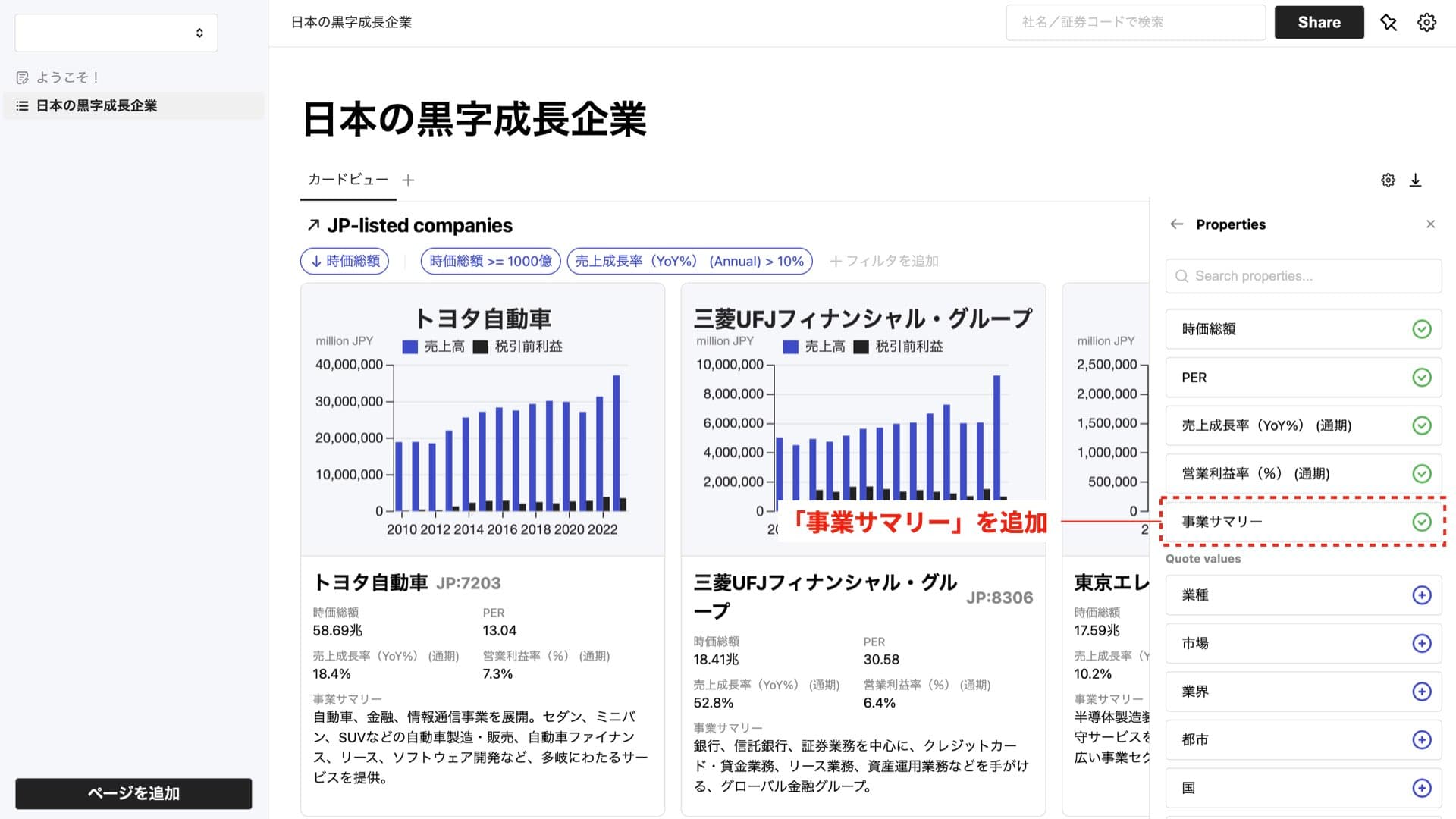Open the 時価総額 >= 1000億 filter chip

tap(491, 261)
